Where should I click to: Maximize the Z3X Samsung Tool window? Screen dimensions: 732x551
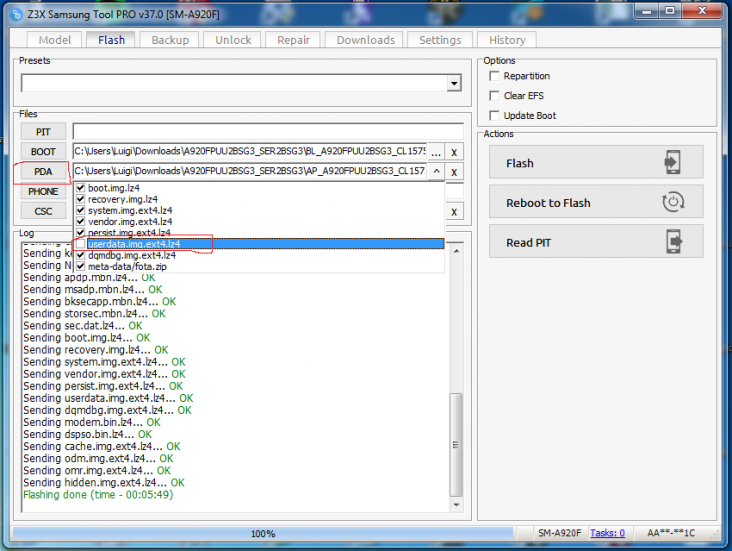pos(670,11)
